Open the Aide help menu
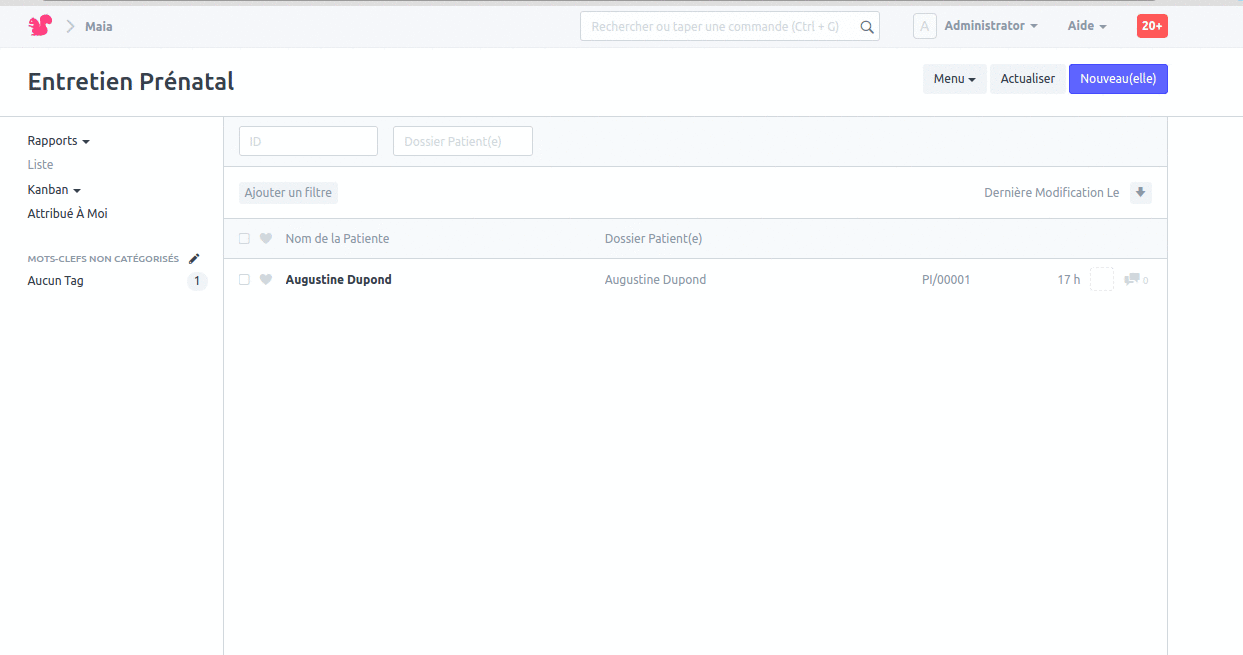The width and height of the screenshot is (1243, 655). (x=1086, y=26)
